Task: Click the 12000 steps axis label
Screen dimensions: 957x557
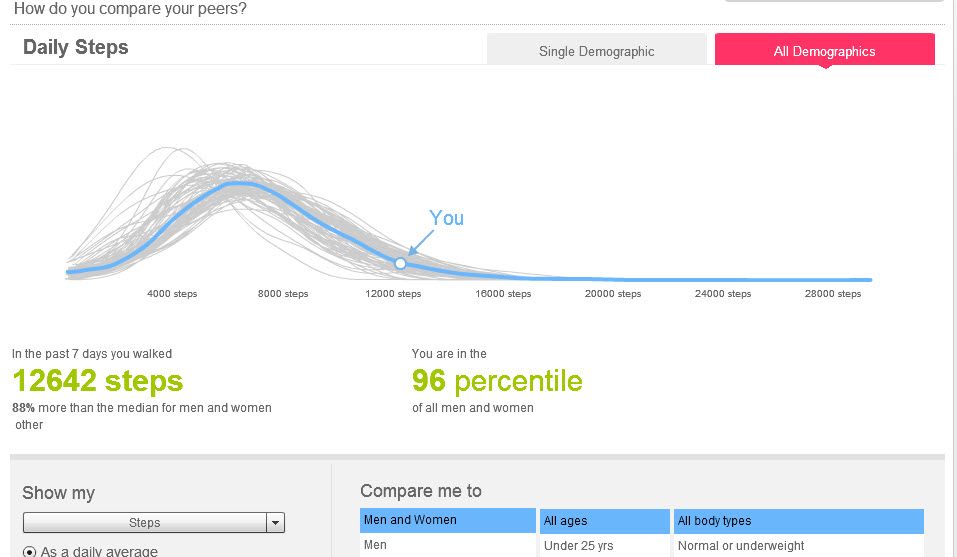Action: click(393, 293)
